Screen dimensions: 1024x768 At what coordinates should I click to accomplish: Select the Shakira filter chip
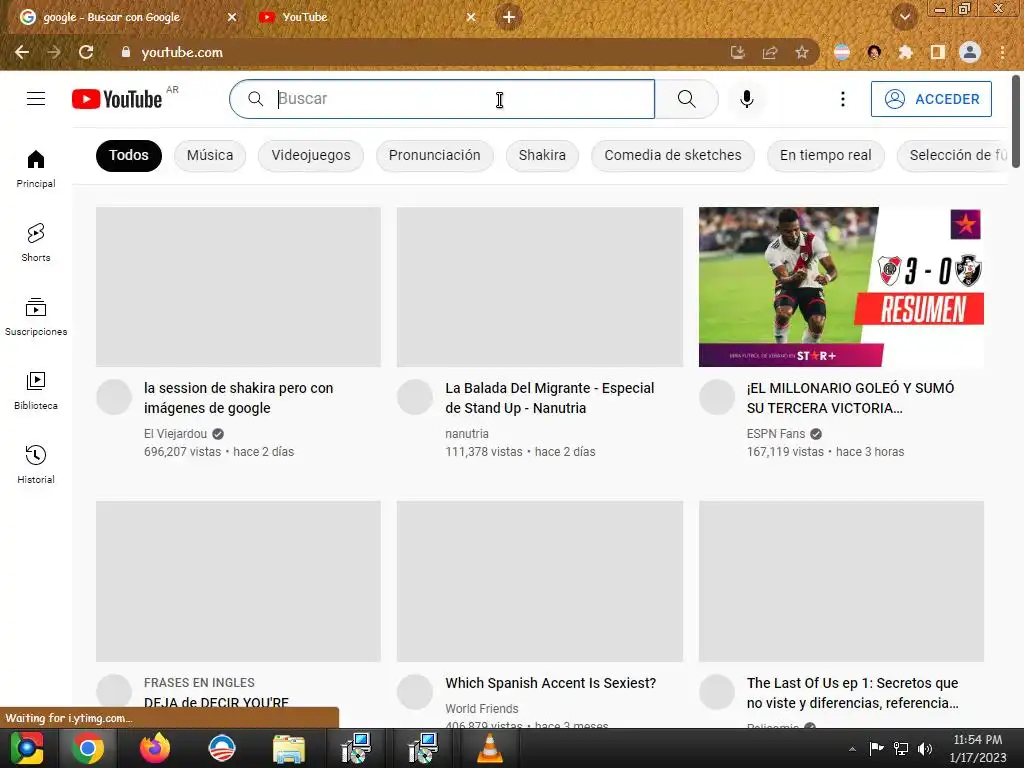coord(542,155)
